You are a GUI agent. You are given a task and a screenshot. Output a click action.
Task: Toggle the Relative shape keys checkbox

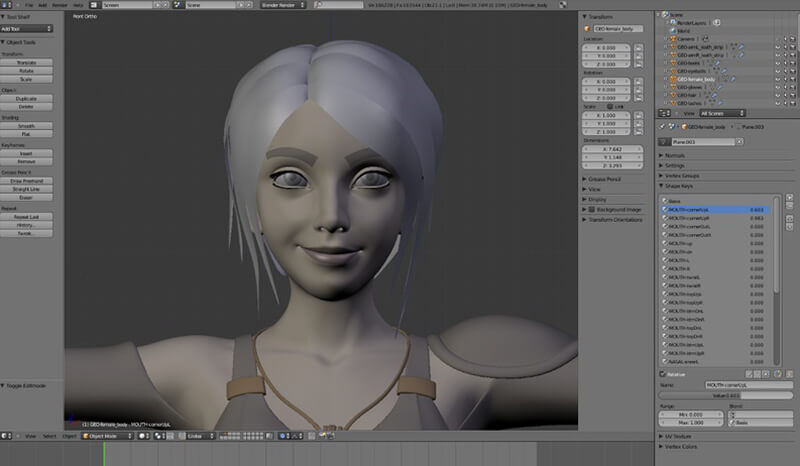662,374
